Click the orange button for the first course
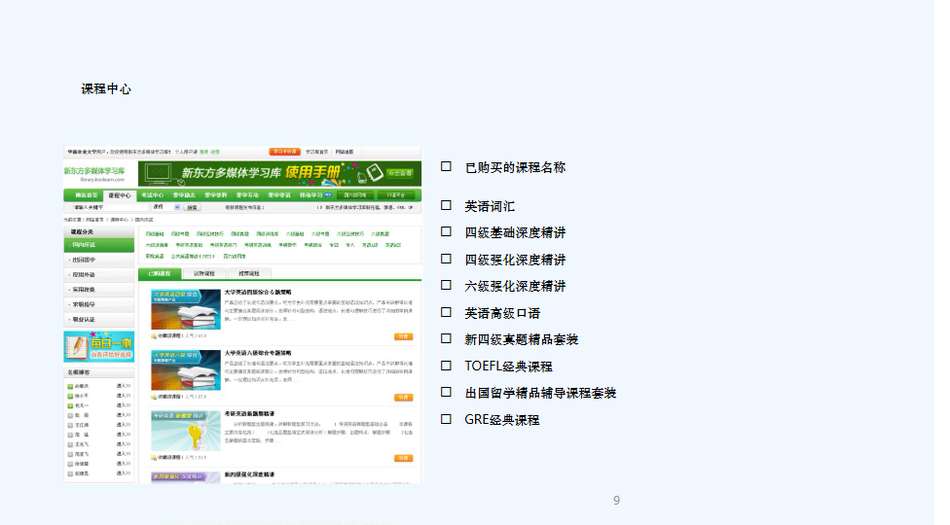Screen dimensions: 950x525 403,337
